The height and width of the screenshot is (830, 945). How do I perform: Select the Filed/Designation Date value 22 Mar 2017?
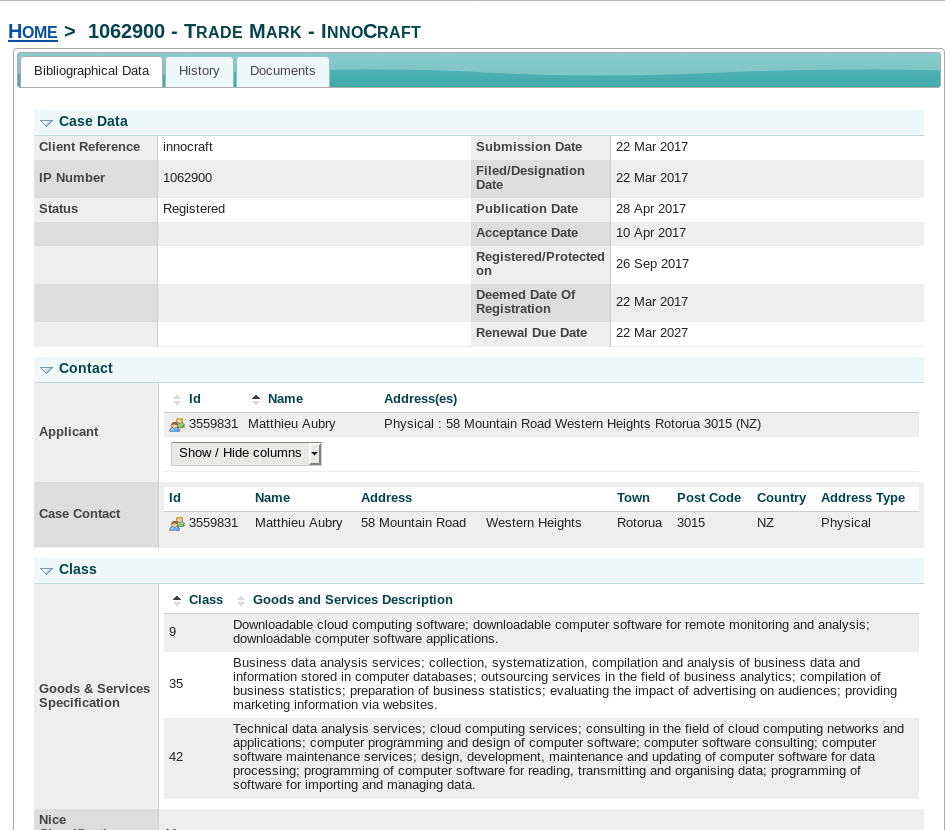click(651, 178)
